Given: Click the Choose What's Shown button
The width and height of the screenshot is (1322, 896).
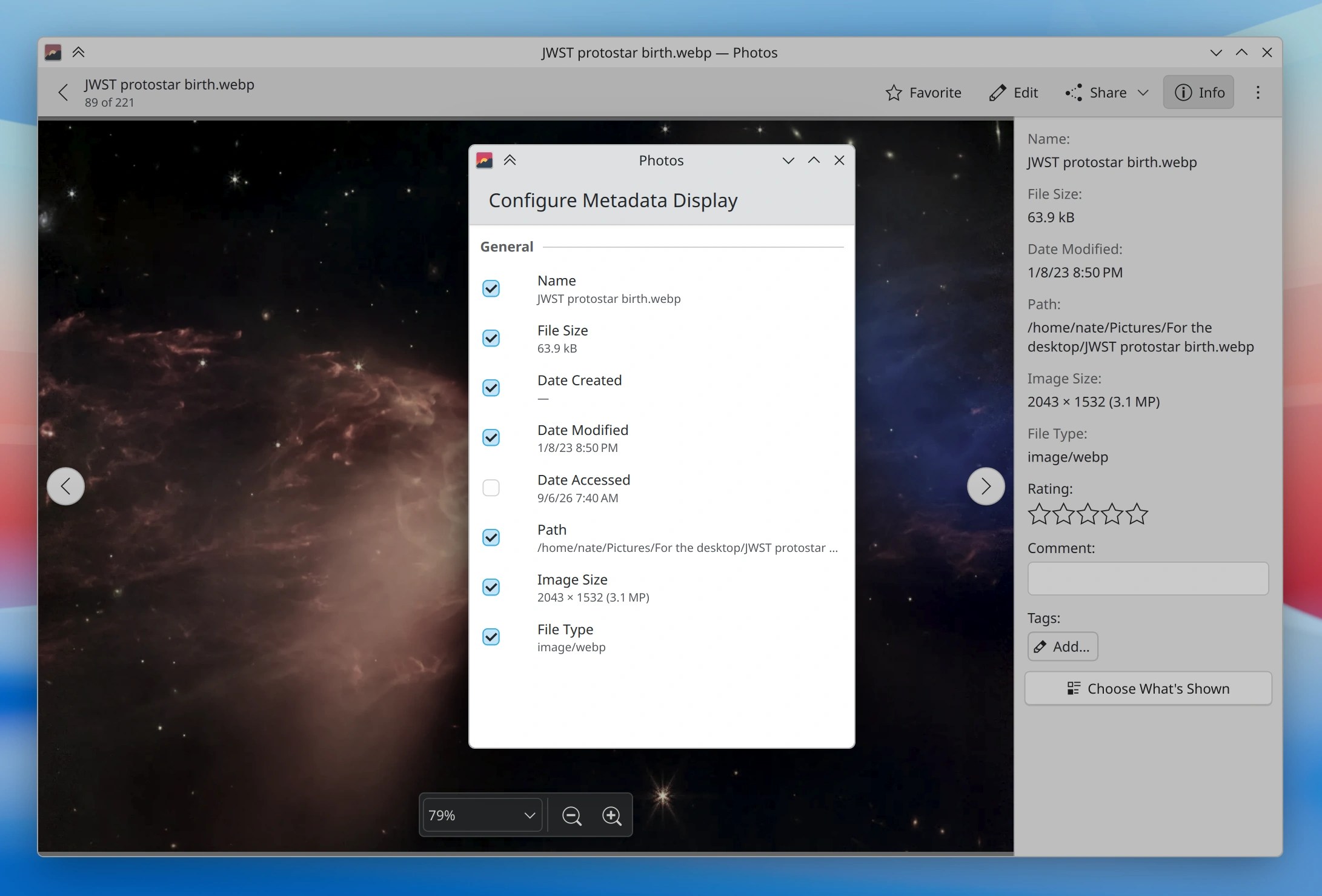Looking at the screenshot, I should [x=1148, y=689].
